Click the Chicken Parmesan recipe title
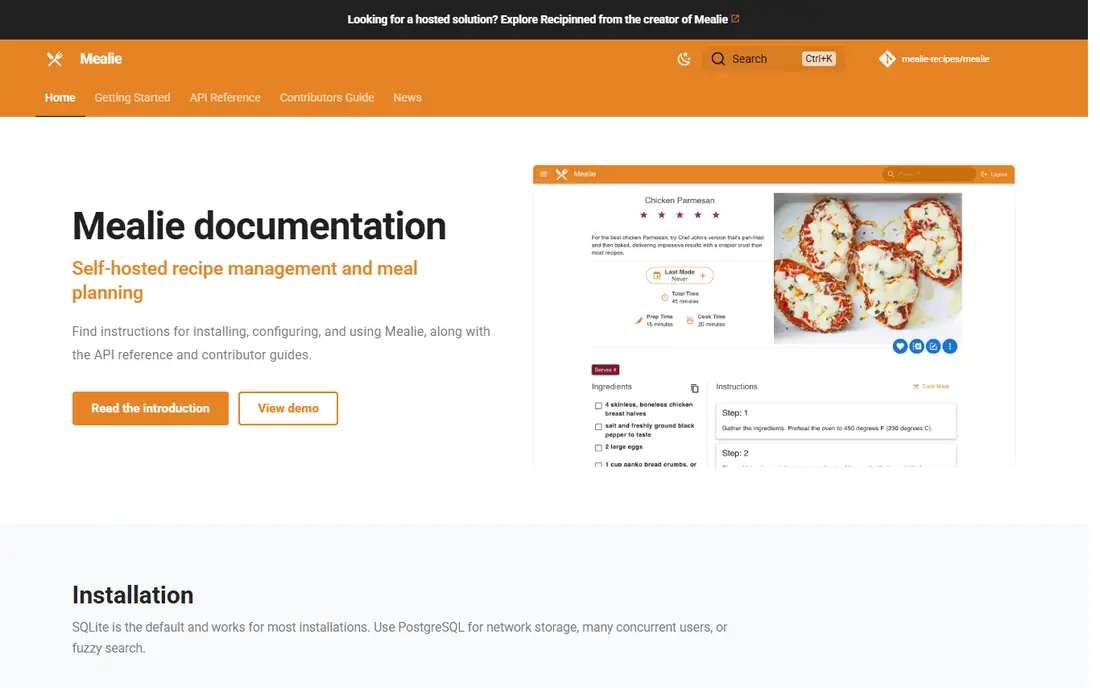Screen dimensions: 1100x688 click(x=680, y=201)
